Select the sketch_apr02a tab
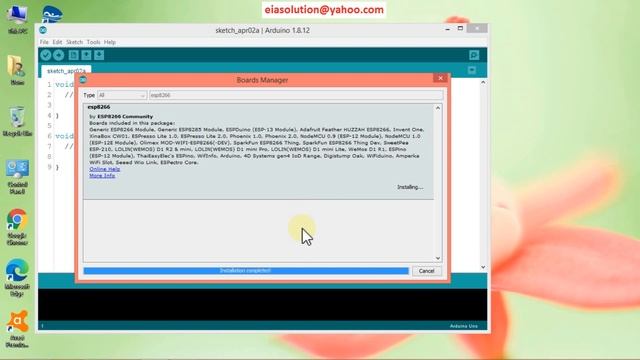 (66, 71)
